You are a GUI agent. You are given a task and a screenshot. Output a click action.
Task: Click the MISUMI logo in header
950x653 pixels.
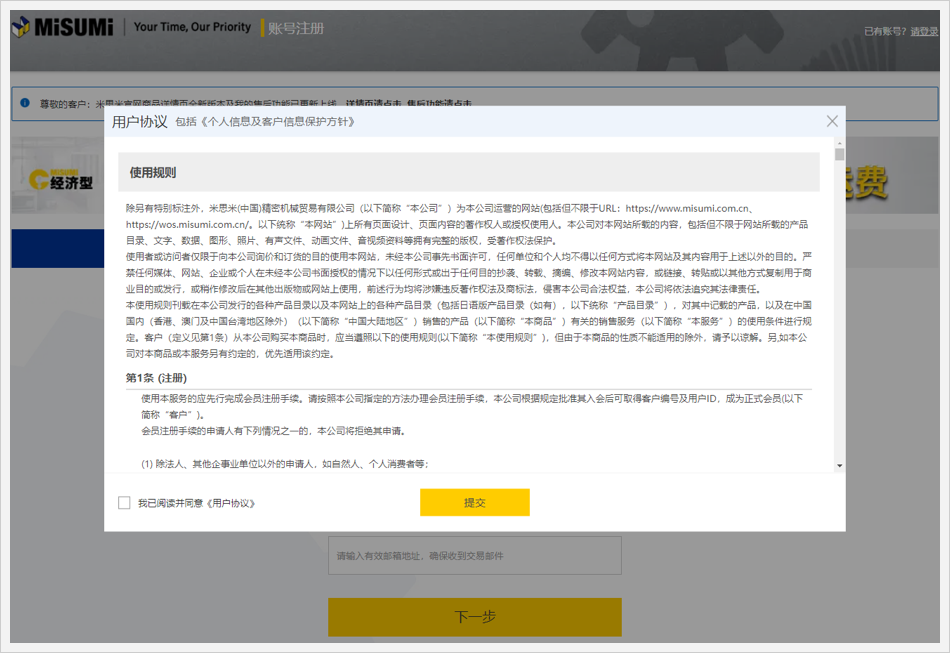point(62,28)
